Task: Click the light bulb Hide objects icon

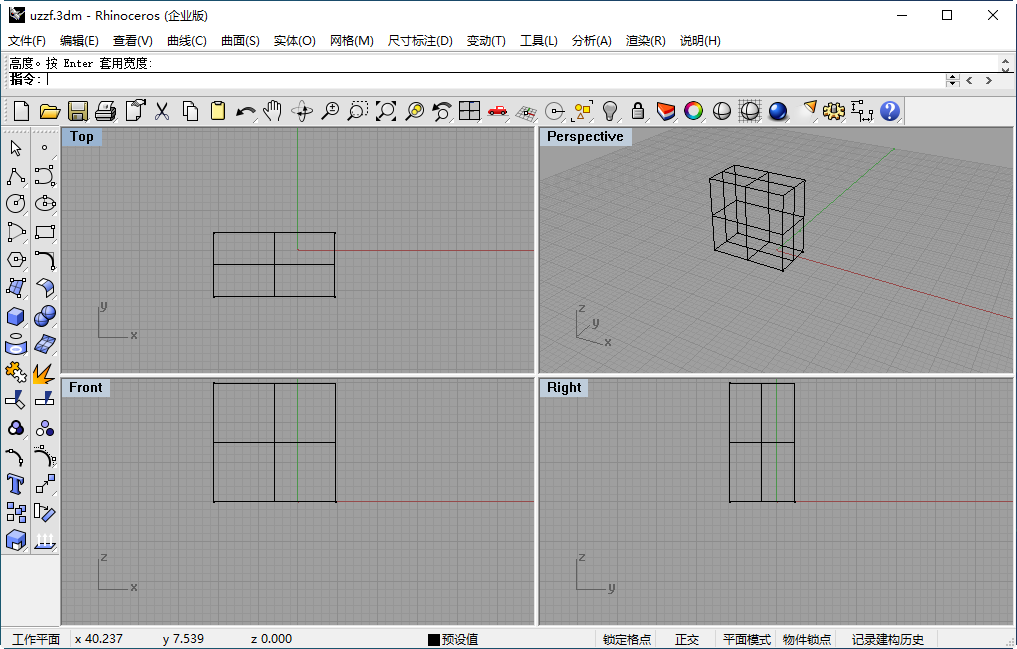Action: 610,112
